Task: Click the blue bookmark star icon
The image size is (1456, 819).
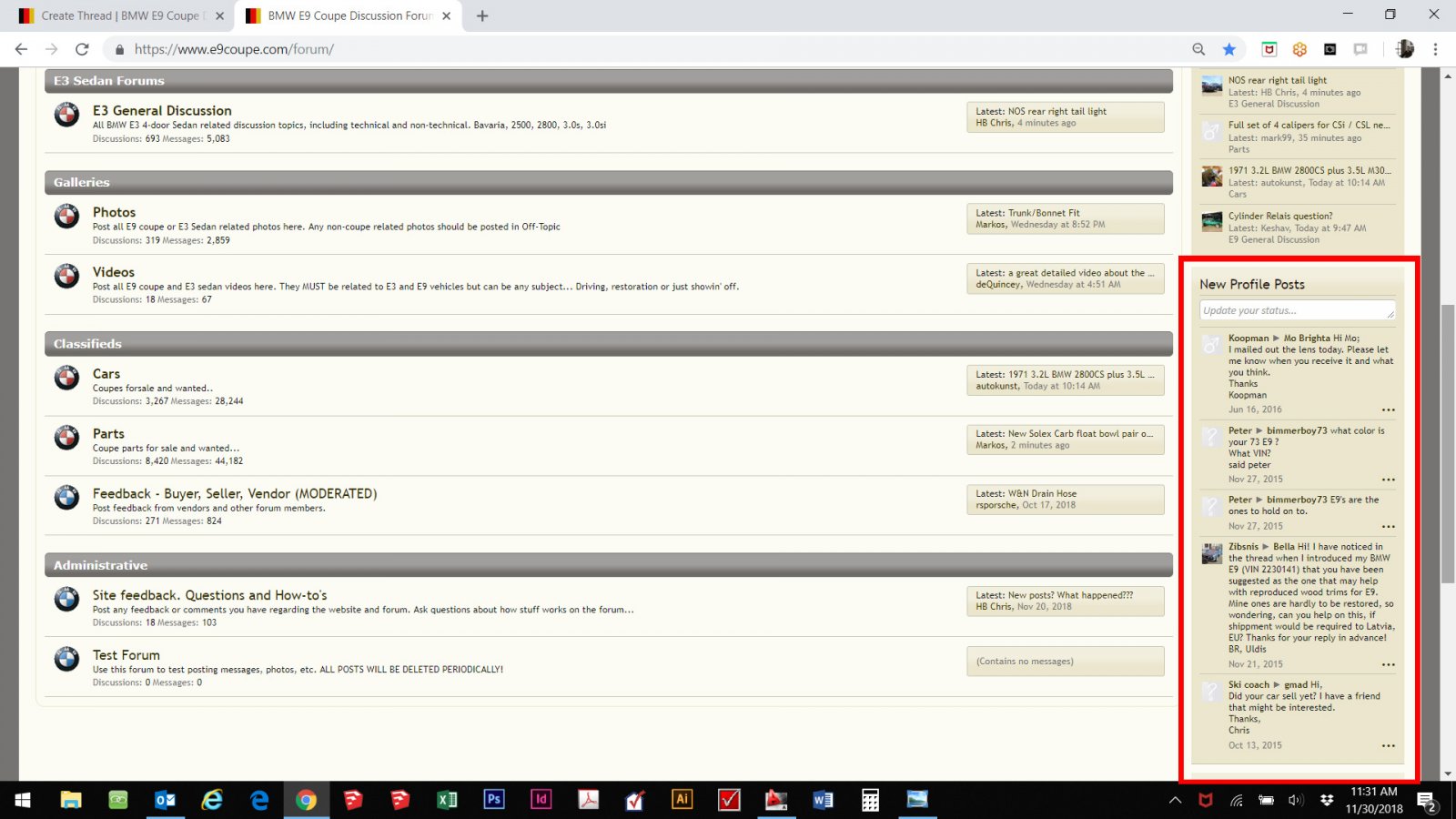Action: (x=1229, y=49)
